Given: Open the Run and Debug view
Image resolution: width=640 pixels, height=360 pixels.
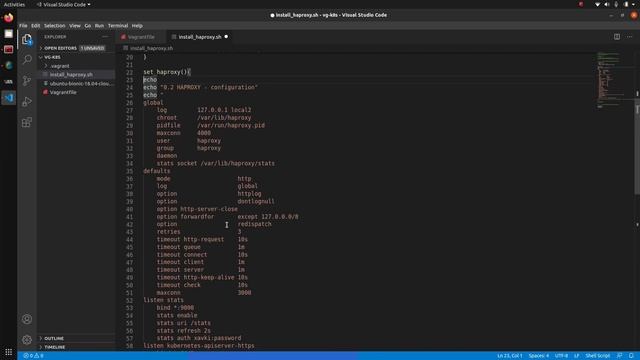Looking at the screenshot, I should tap(27, 101).
